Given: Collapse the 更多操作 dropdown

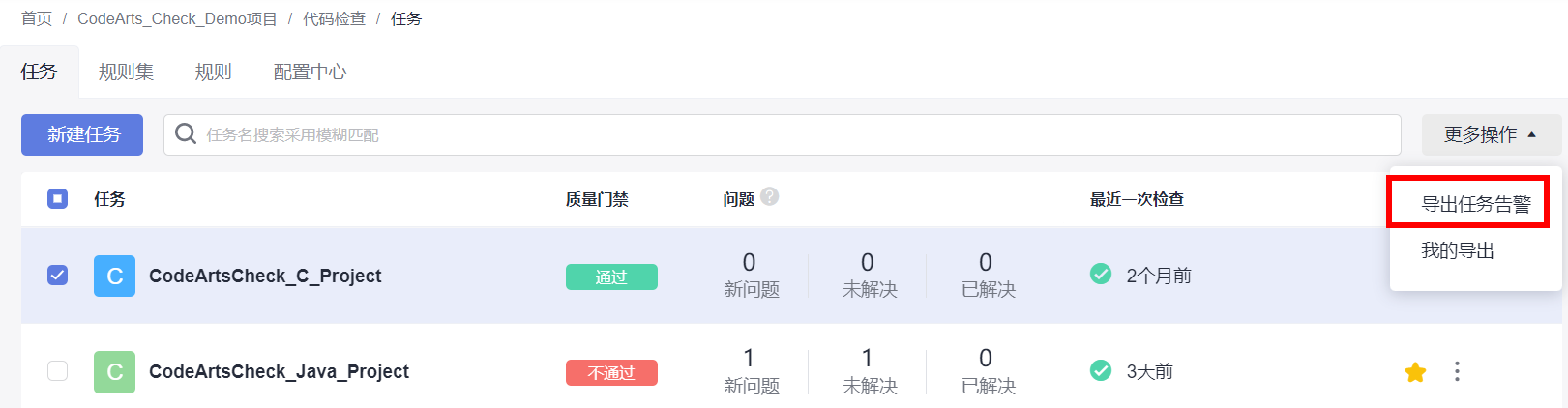Looking at the screenshot, I should click(x=1491, y=134).
